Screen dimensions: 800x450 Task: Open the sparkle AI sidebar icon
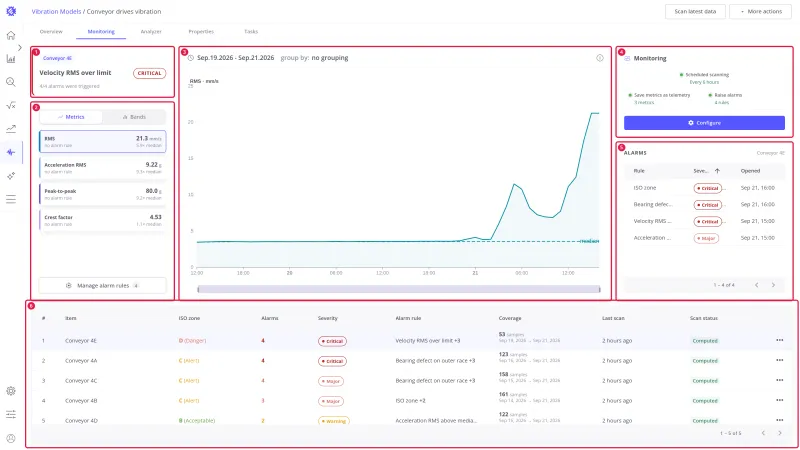[x=11, y=176]
